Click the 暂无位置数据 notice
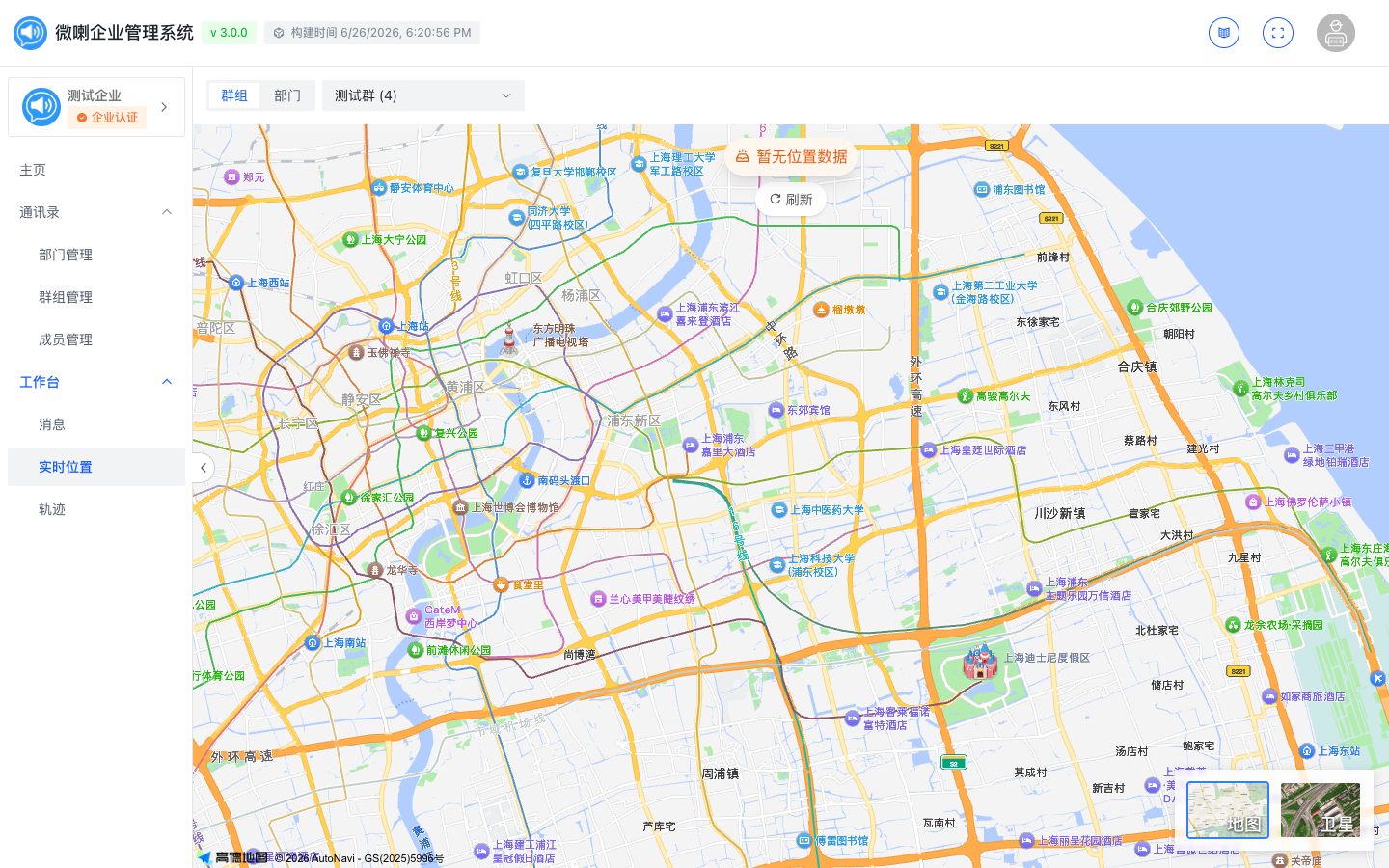Image resolution: width=1389 pixels, height=868 pixels. point(791,156)
